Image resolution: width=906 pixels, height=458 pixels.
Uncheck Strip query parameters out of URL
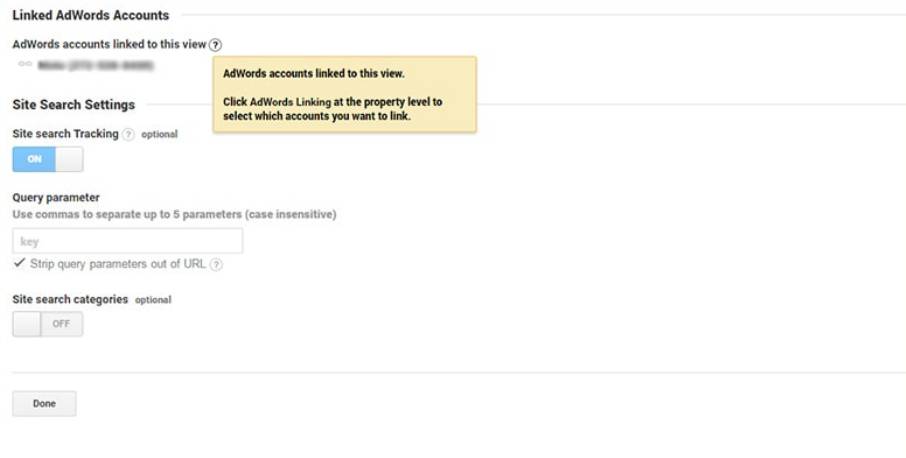(20, 263)
